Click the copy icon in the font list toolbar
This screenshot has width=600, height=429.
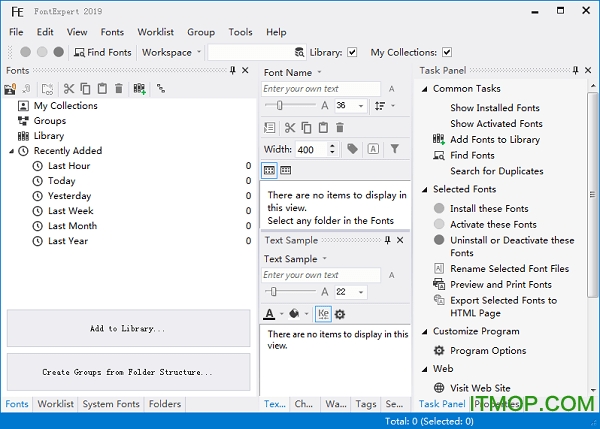(307, 127)
